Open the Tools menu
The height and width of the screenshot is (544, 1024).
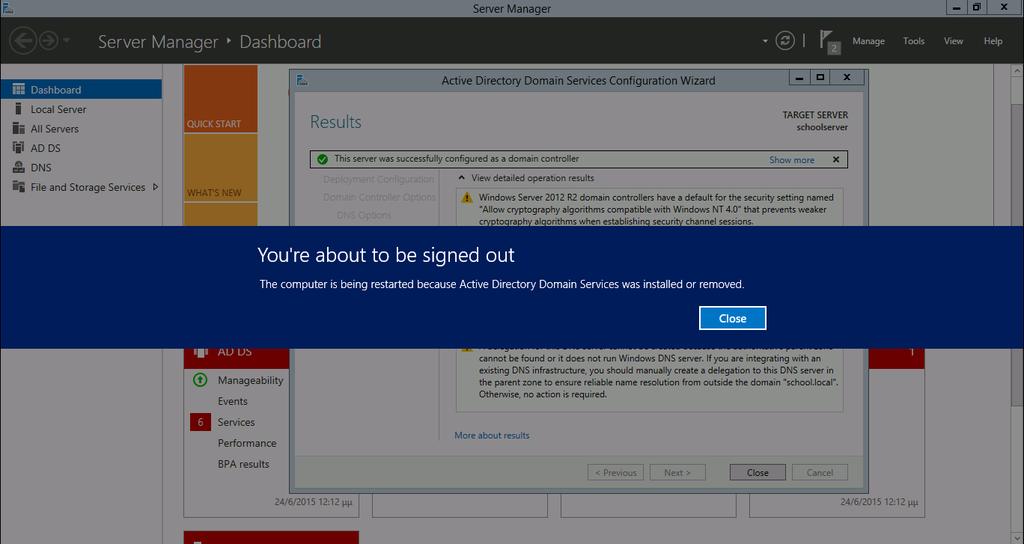(x=914, y=41)
